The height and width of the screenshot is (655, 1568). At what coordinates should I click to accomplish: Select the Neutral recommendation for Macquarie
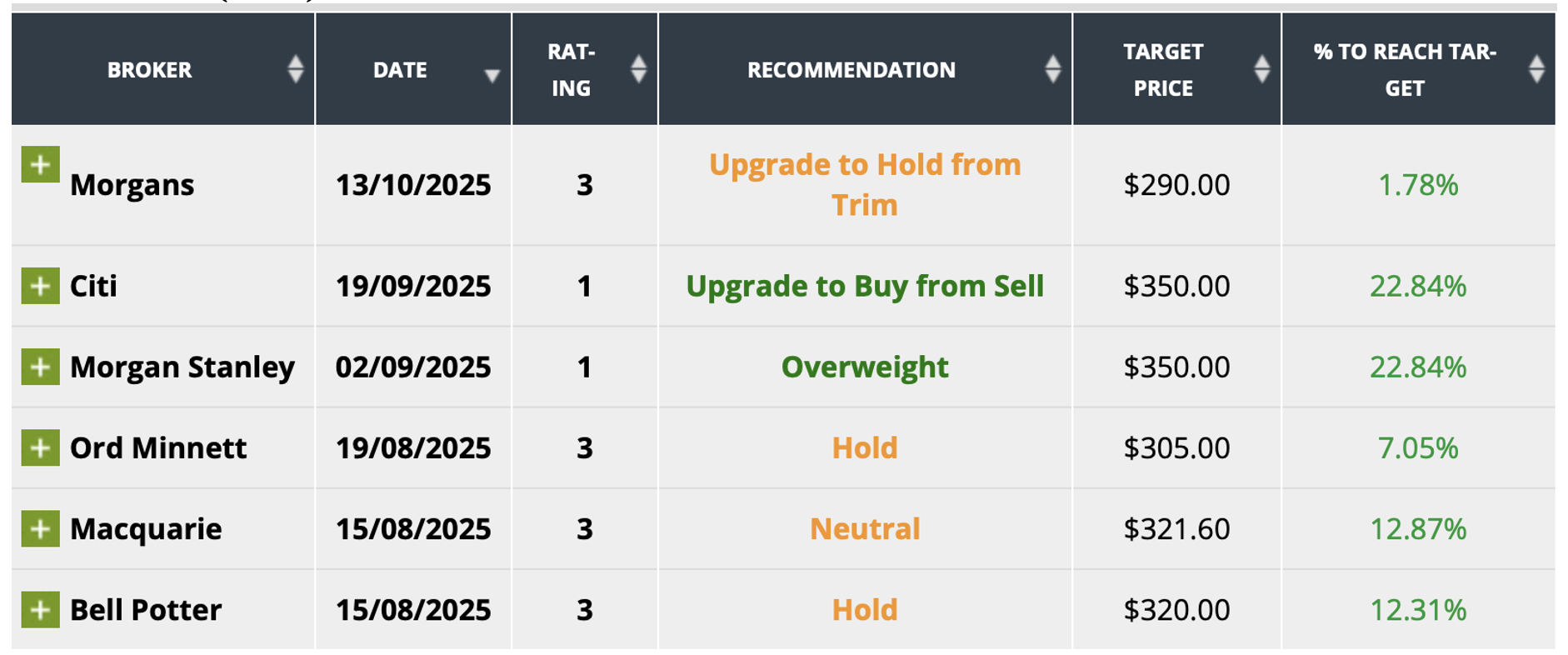point(864,528)
